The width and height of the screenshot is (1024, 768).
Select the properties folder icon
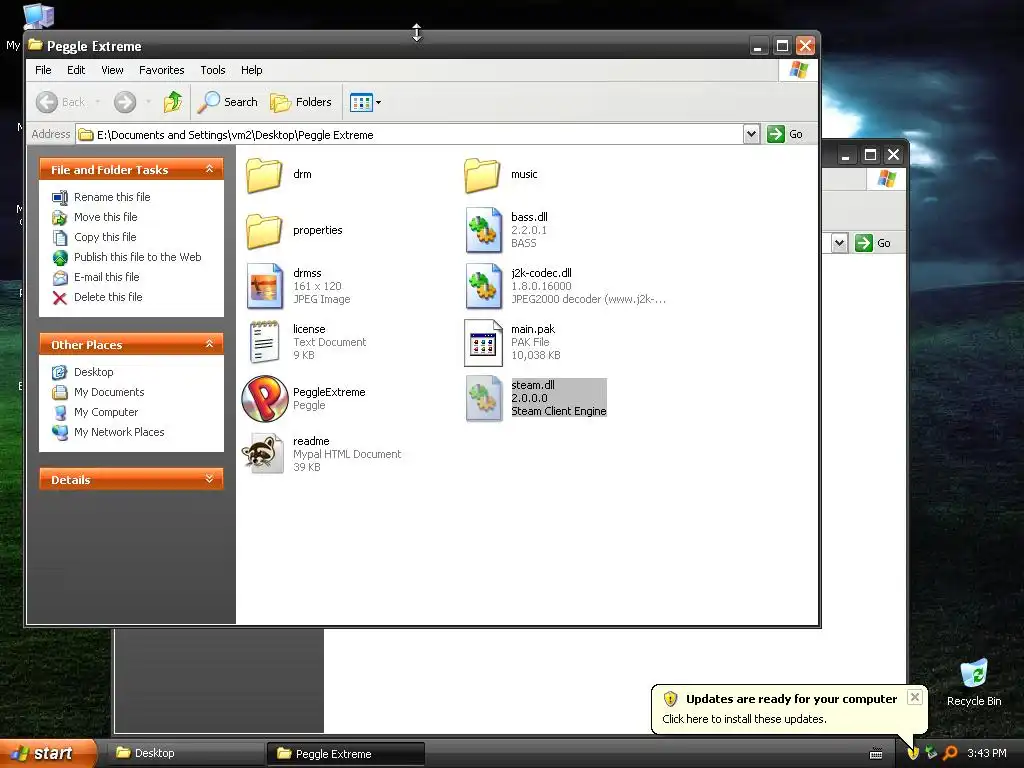(264, 231)
